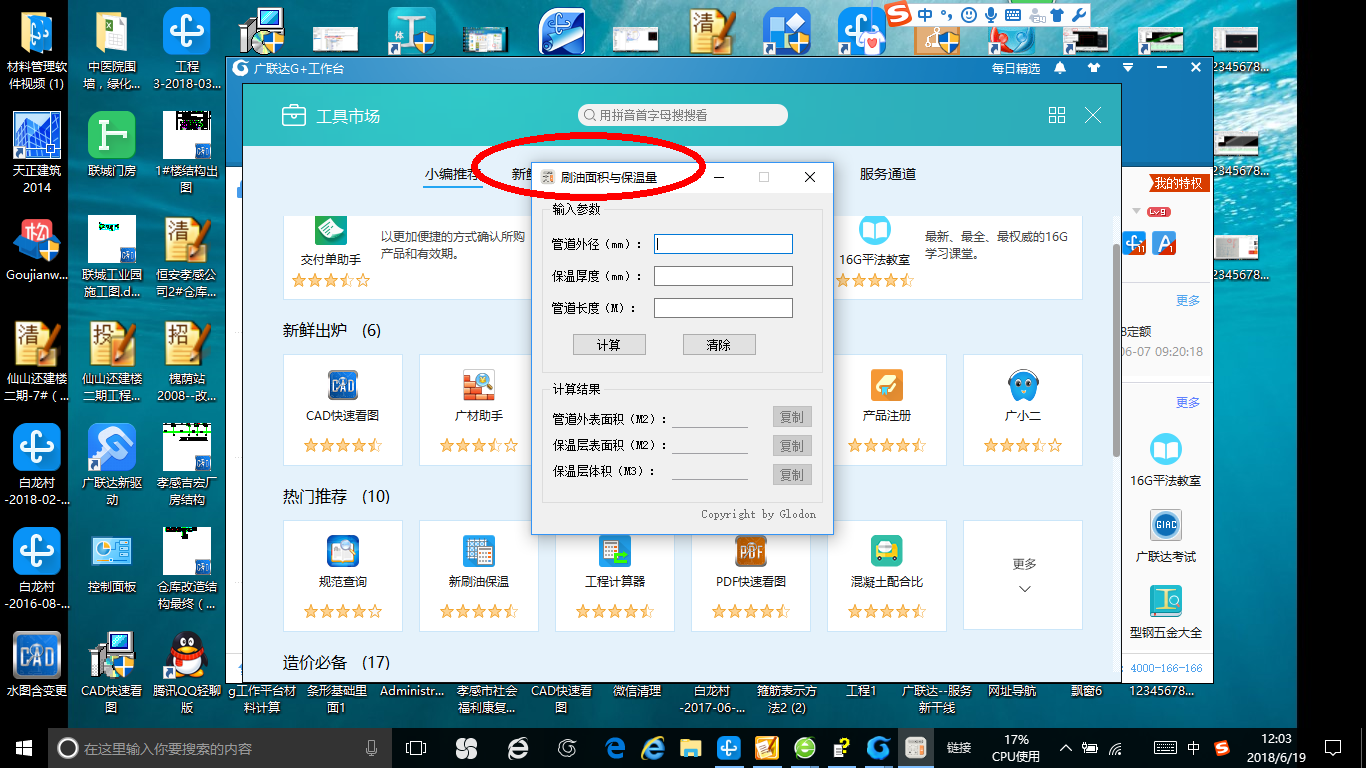This screenshot has height=768, width=1366.
Task: Click the tool market vertical scrollbar
Action: [x=1116, y=350]
